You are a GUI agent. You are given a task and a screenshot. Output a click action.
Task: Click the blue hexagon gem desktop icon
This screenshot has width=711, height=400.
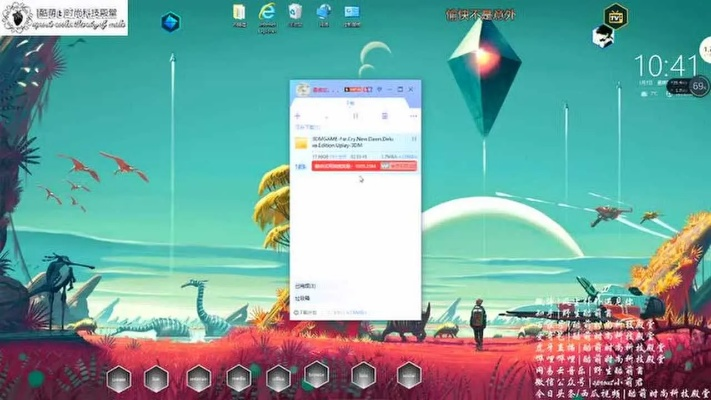point(171,22)
